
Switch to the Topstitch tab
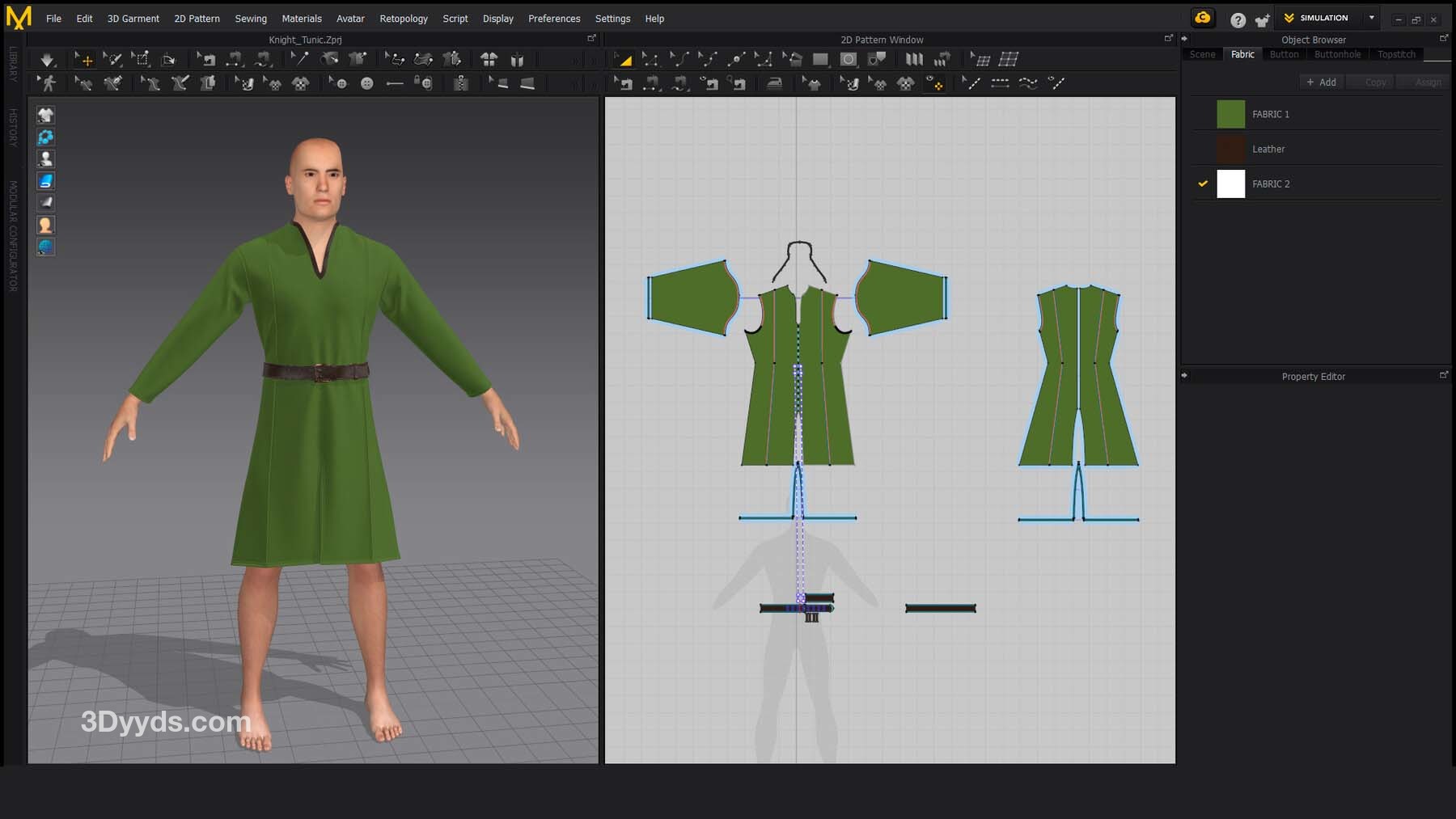coord(1396,54)
